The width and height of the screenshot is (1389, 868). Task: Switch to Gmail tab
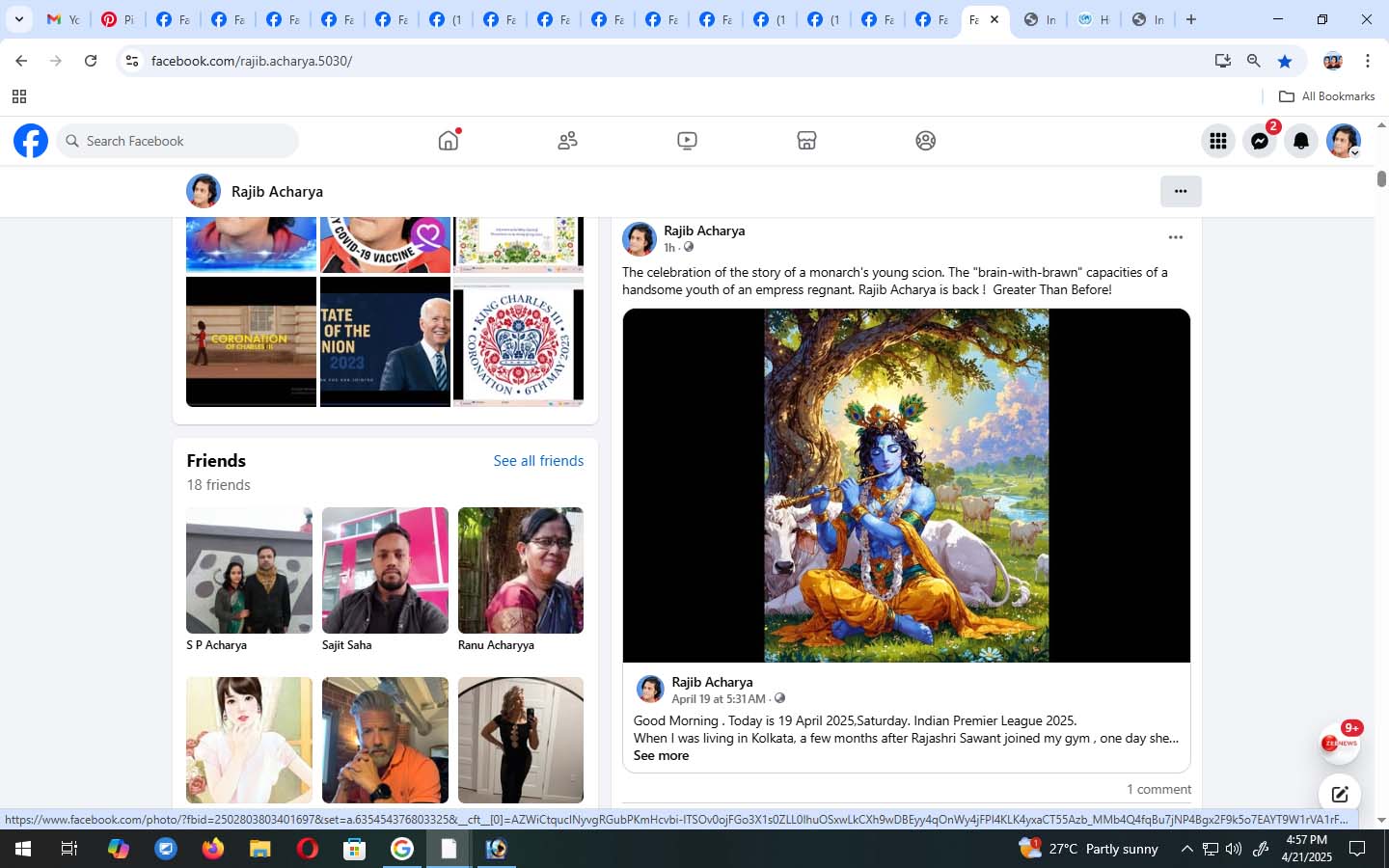pyautogui.click(x=64, y=19)
